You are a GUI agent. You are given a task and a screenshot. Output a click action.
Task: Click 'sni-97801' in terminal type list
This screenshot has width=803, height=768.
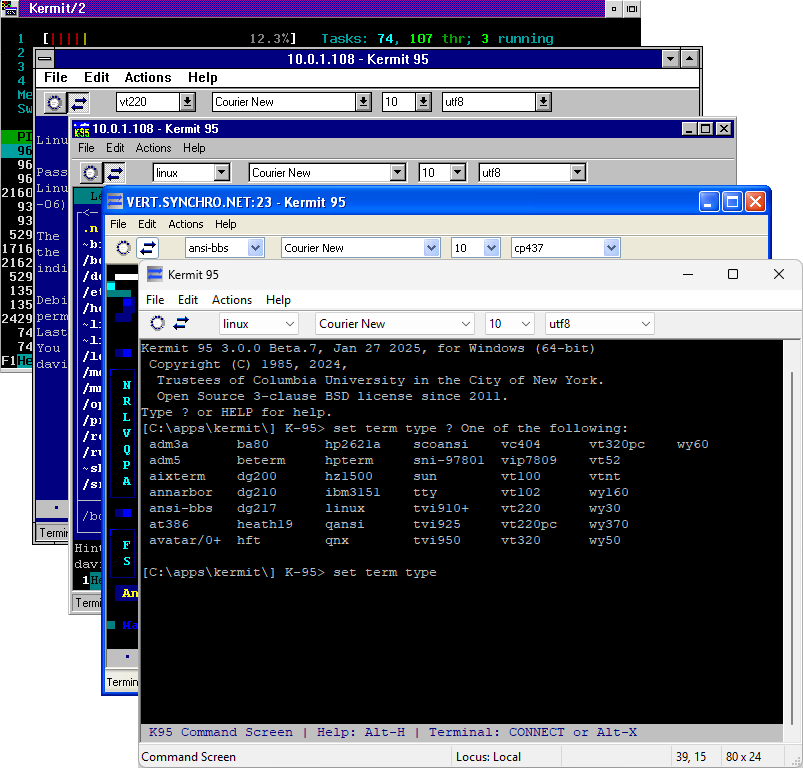point(449,460)
